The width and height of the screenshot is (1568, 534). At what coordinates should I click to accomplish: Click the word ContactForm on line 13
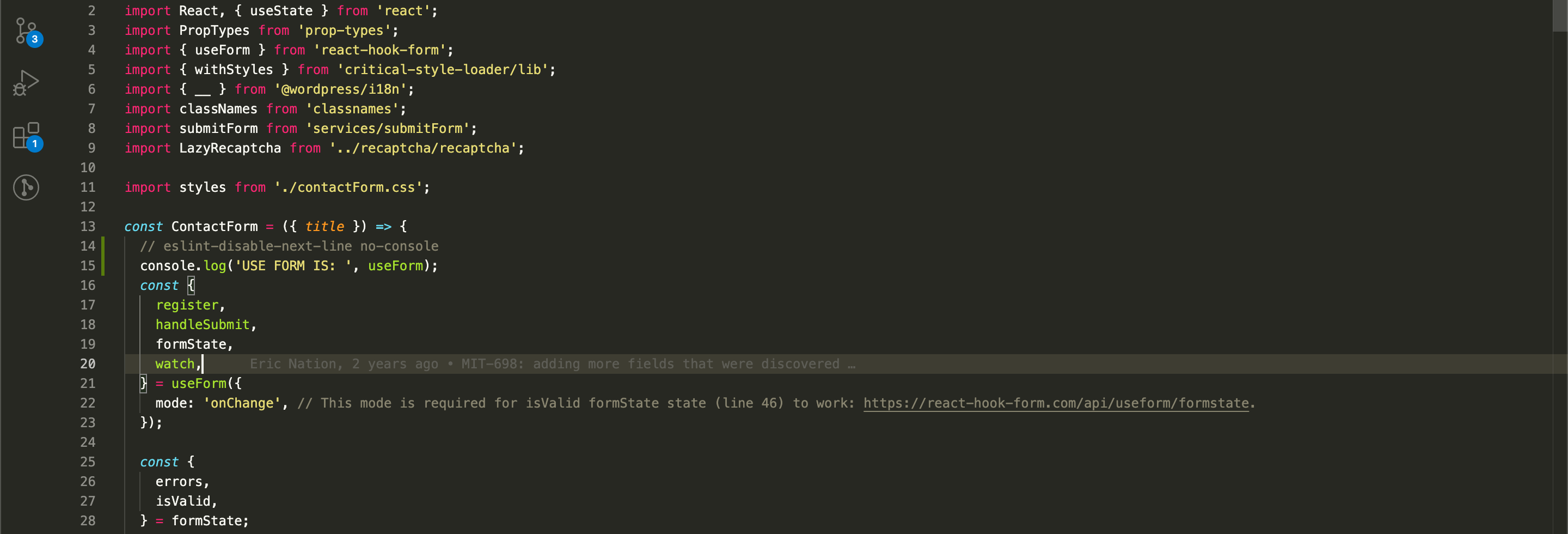(x=215, y=227)
